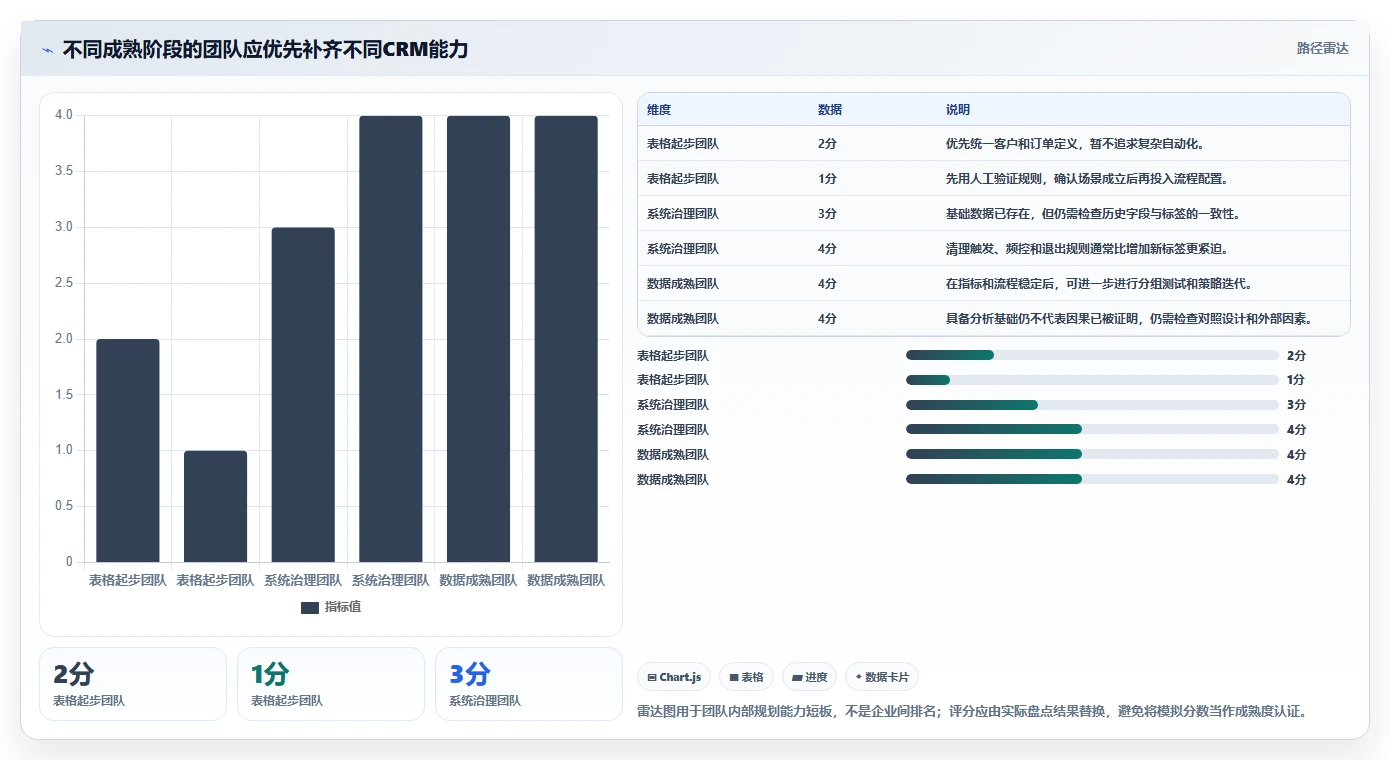The height and width of the screenshot is (760, 1390).
Task: Click the 系统治理团队 progress bar showing 3分
Action: [1092, 405]
